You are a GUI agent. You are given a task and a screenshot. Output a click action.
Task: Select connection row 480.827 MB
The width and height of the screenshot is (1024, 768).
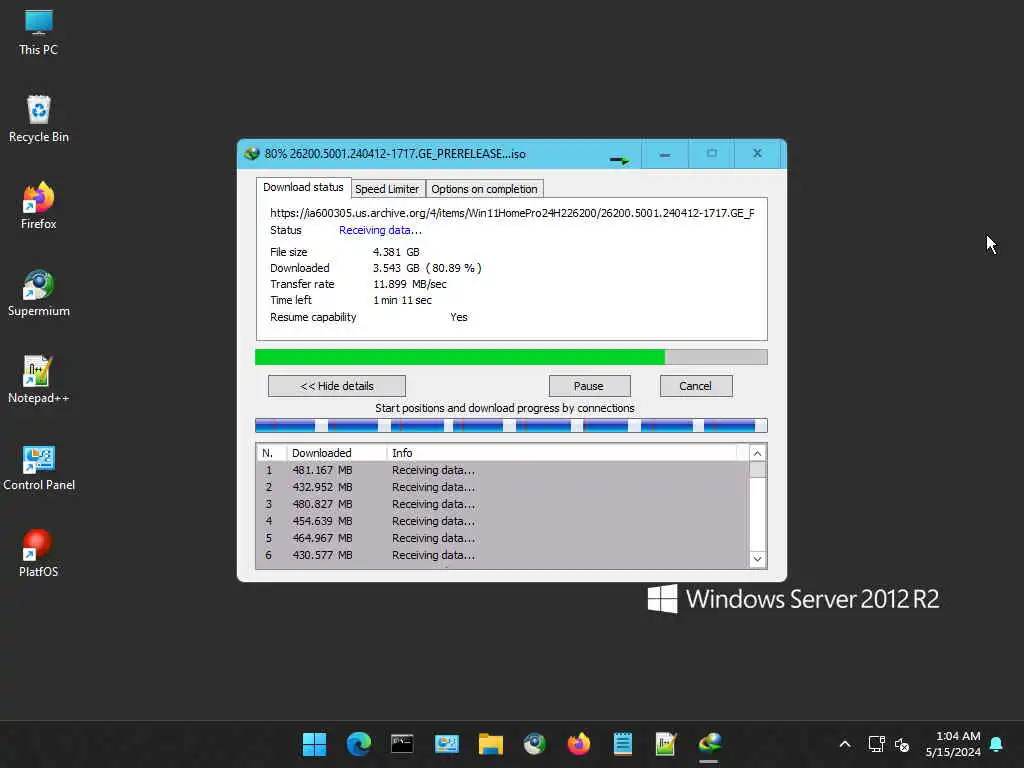[x=502, y=504]
